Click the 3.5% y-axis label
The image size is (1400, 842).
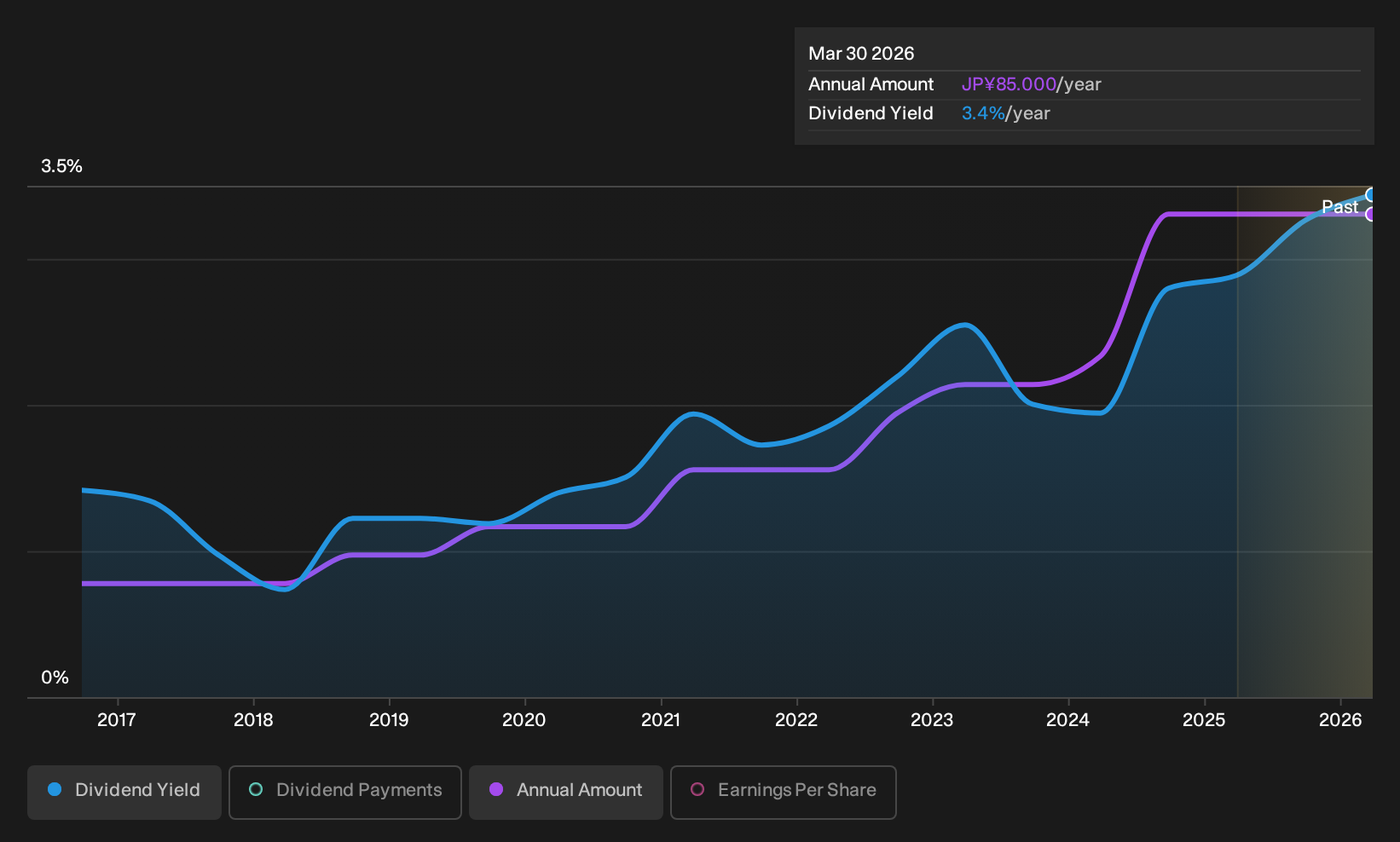pyautogui.click(x=62, y=166)
